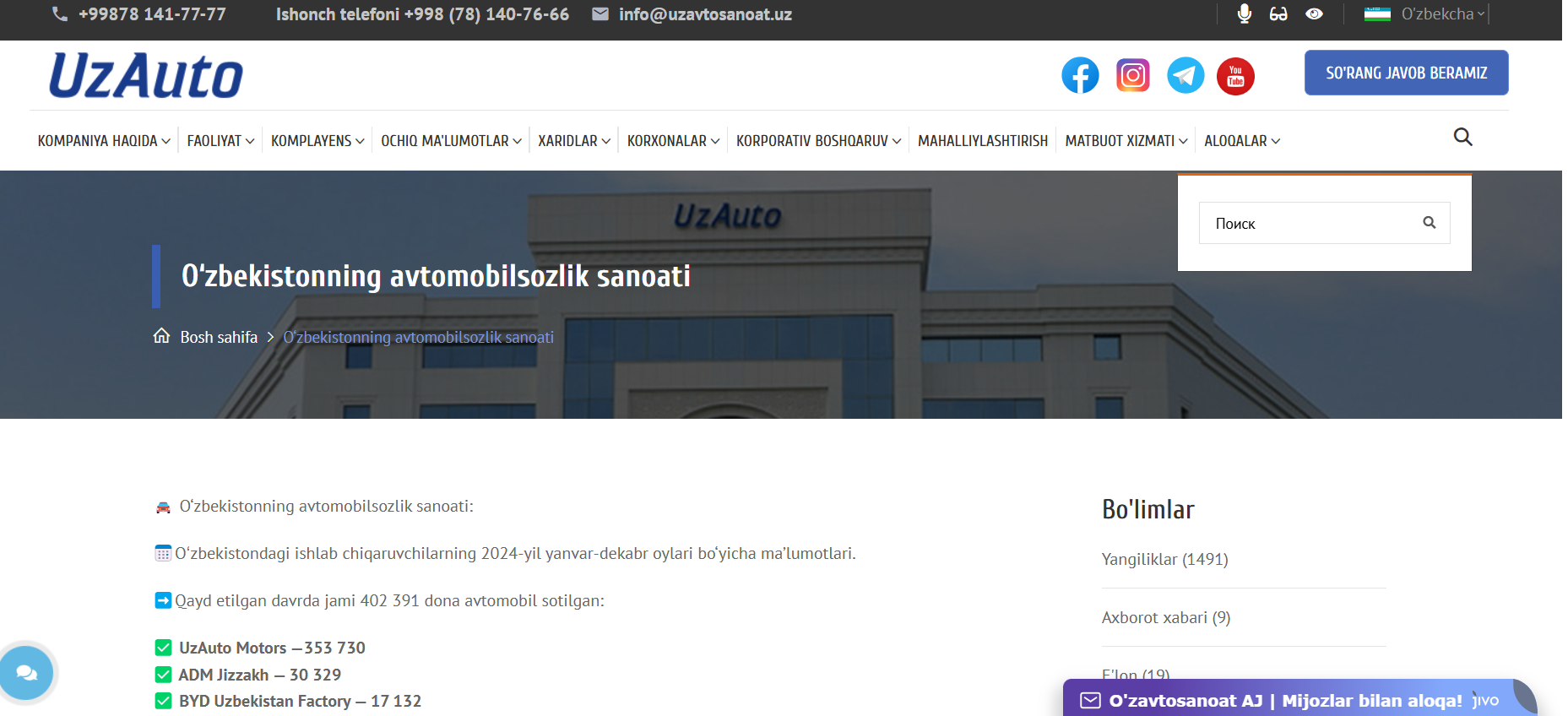Click the ADM Jizzakh — 30 329 line
The height and width of the screenshot is (716, 1568).
(260, 675)
